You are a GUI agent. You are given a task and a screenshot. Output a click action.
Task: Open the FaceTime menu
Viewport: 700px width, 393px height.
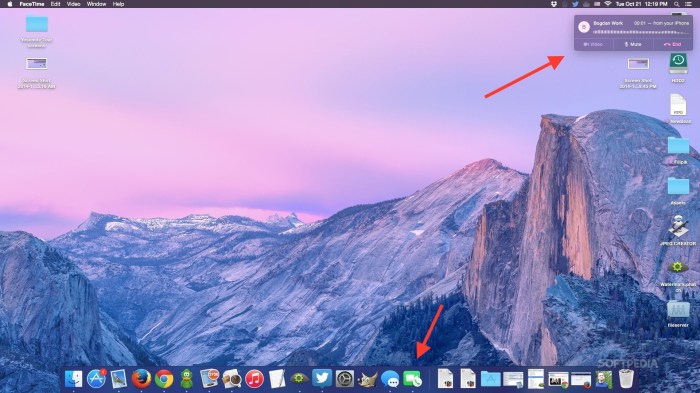point(32,4)
